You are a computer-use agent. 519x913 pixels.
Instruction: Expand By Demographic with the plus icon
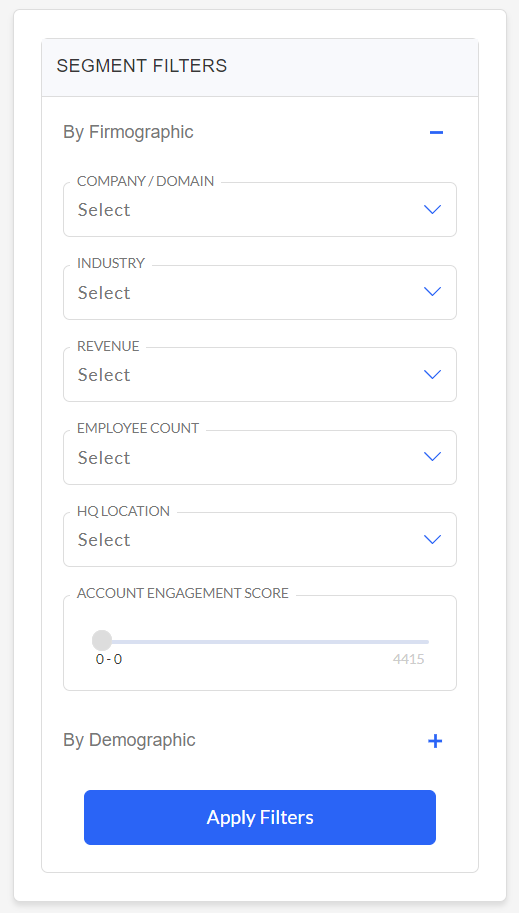[x=435, y=741]
